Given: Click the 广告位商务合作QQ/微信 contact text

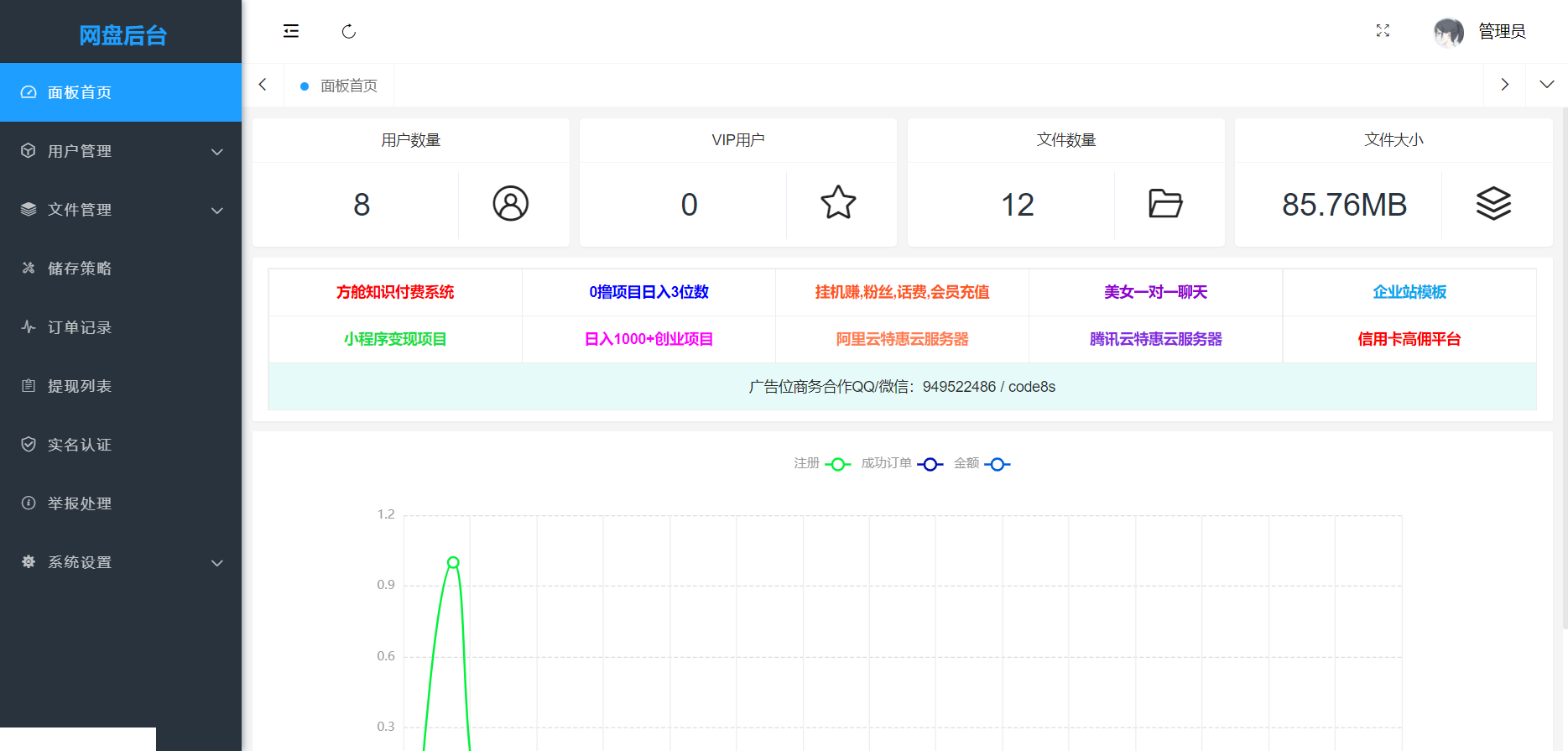Looking at the screenshot, I should 902,387.
